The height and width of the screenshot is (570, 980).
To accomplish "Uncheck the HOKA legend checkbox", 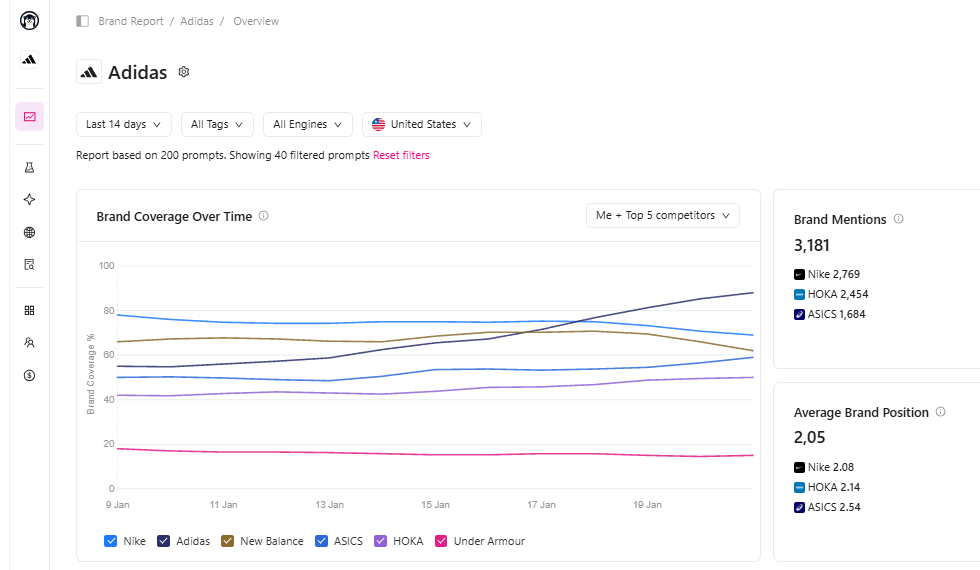I will (x=381, y=541).
